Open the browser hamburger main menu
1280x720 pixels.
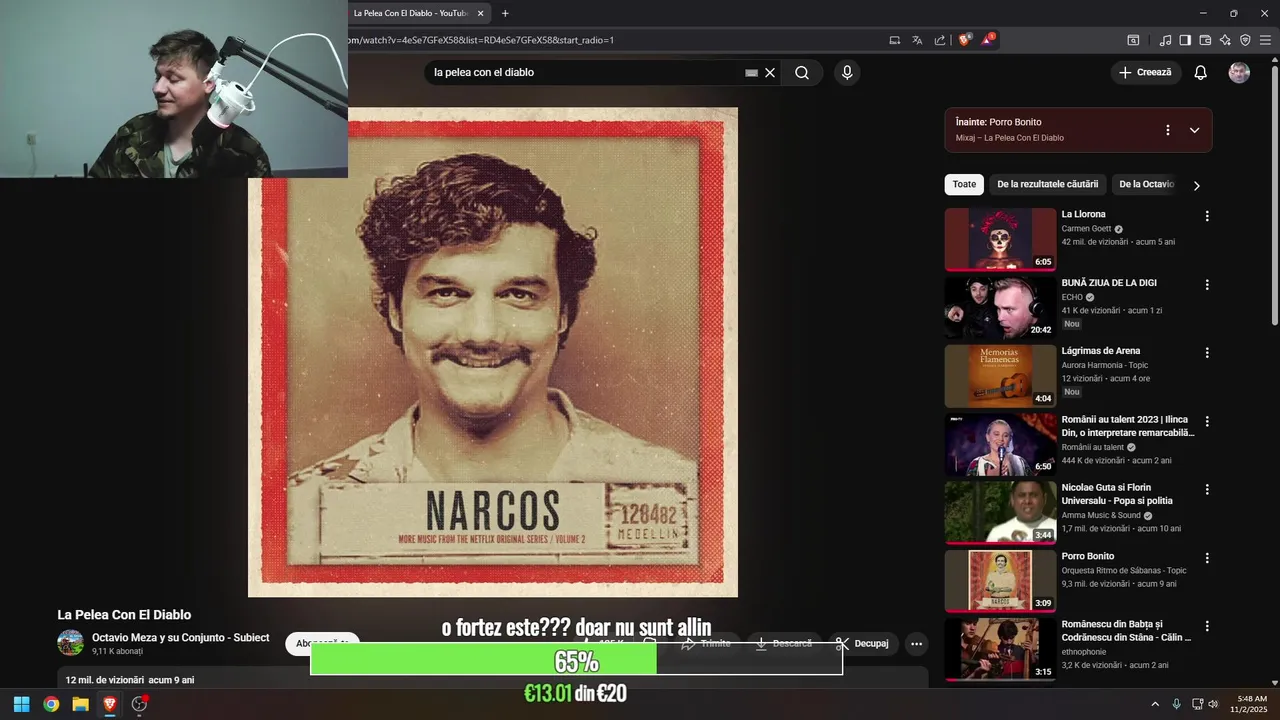coord(1265,40)
